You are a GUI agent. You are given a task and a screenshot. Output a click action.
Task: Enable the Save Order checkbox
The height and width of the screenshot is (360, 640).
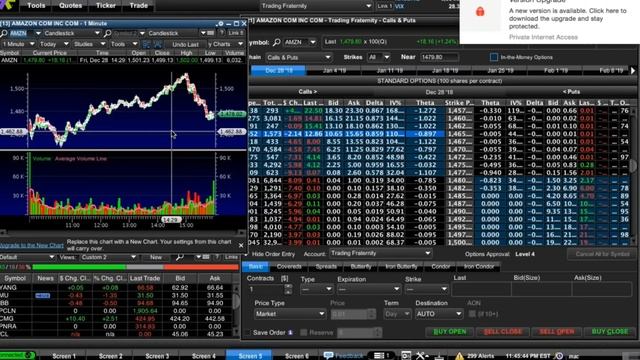click(x=247, y=333)
